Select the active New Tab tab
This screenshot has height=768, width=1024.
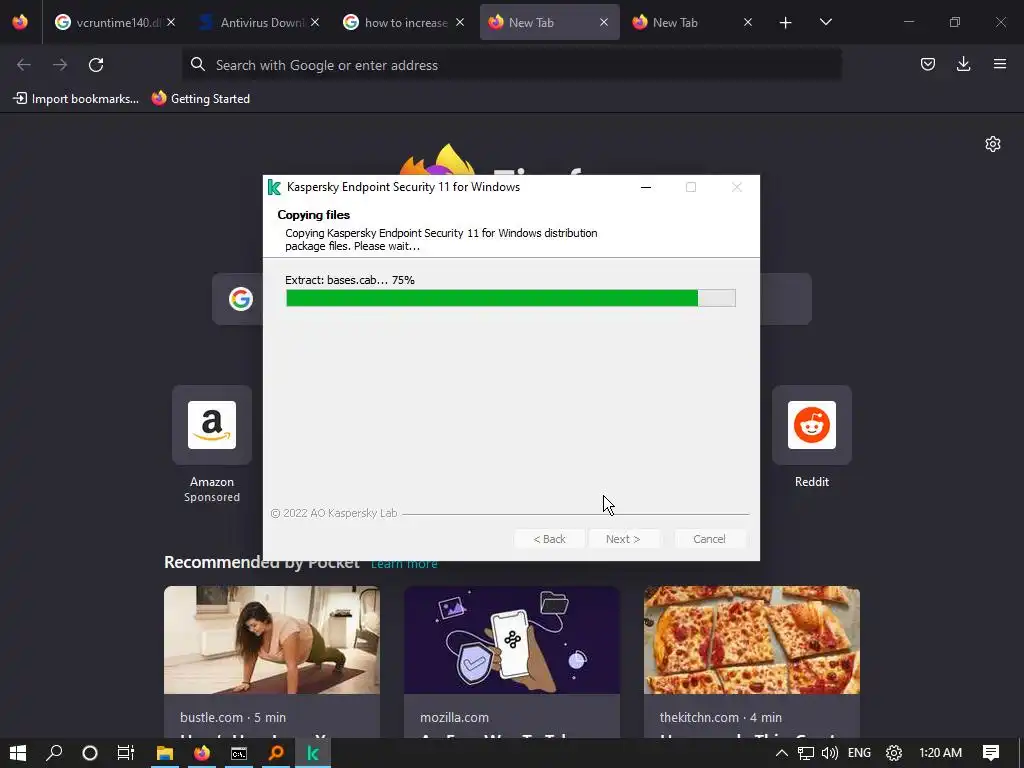pyautogui.click(x=549, y=22)
